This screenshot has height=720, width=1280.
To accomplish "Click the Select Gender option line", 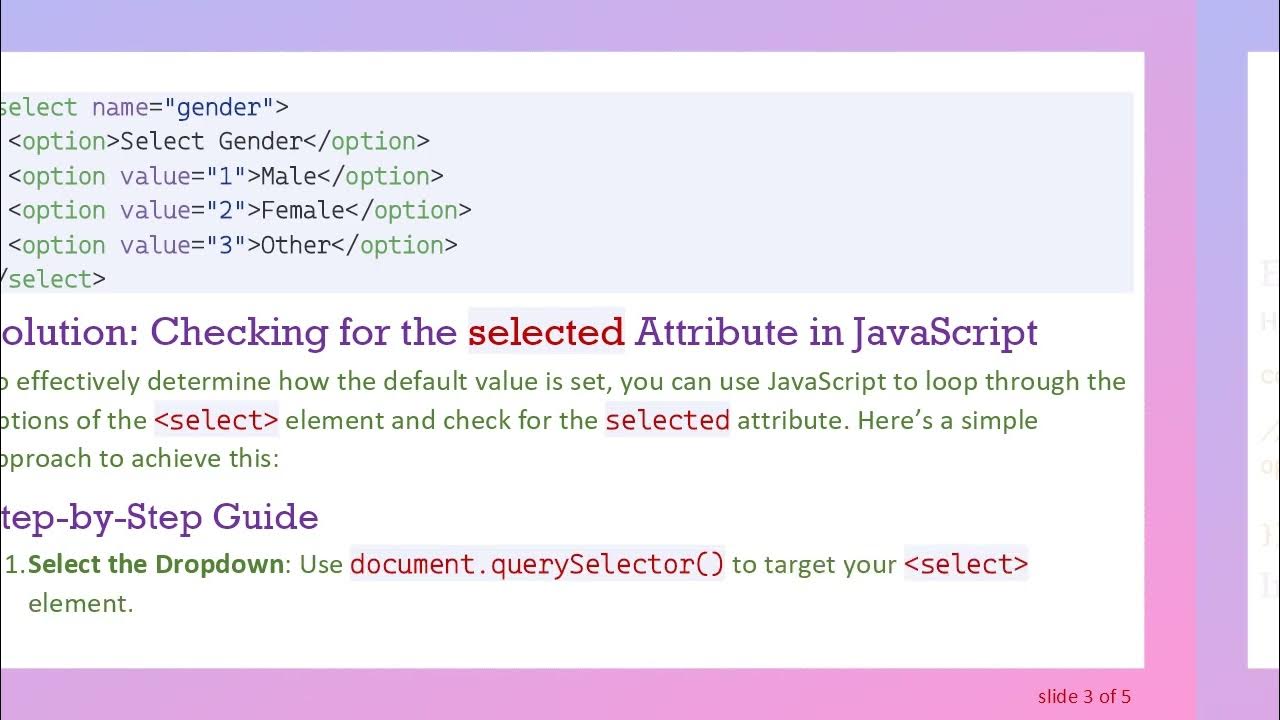I will click(x=219, y=141).
